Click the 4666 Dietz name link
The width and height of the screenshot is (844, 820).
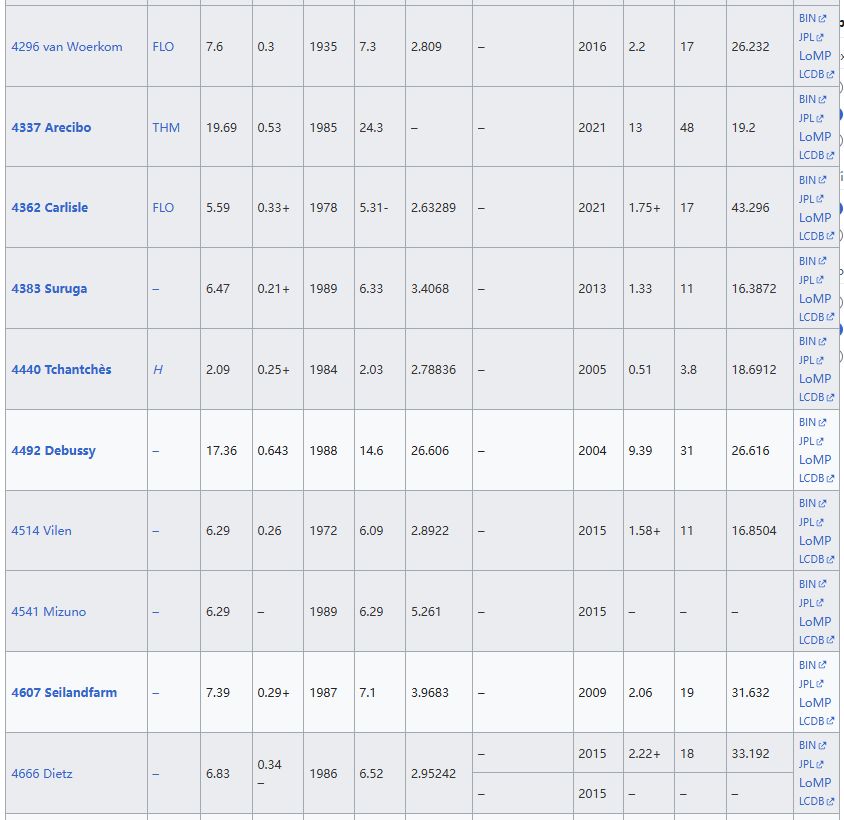tap(42, 774)
